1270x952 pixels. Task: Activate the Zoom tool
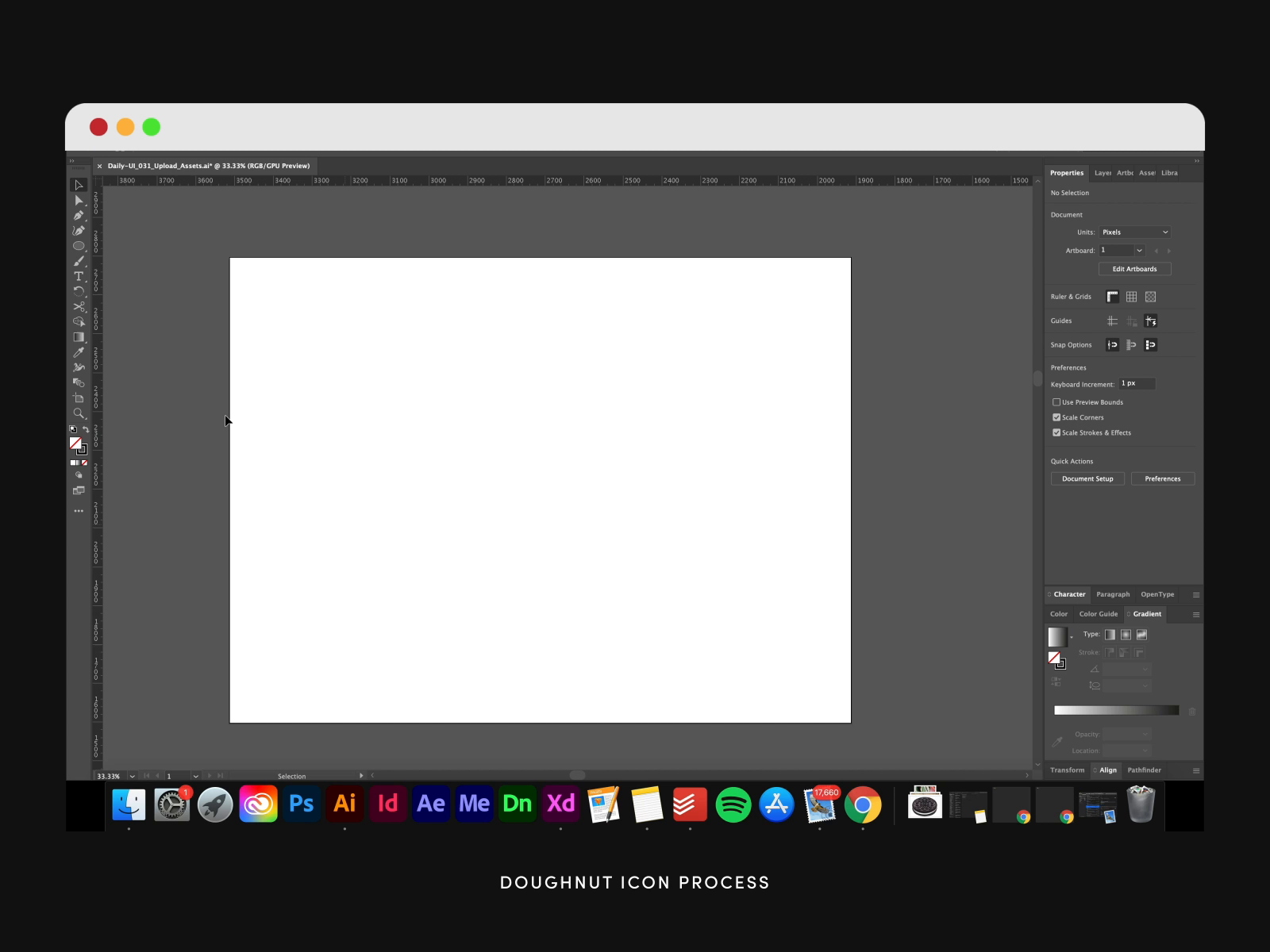(79, 413)
